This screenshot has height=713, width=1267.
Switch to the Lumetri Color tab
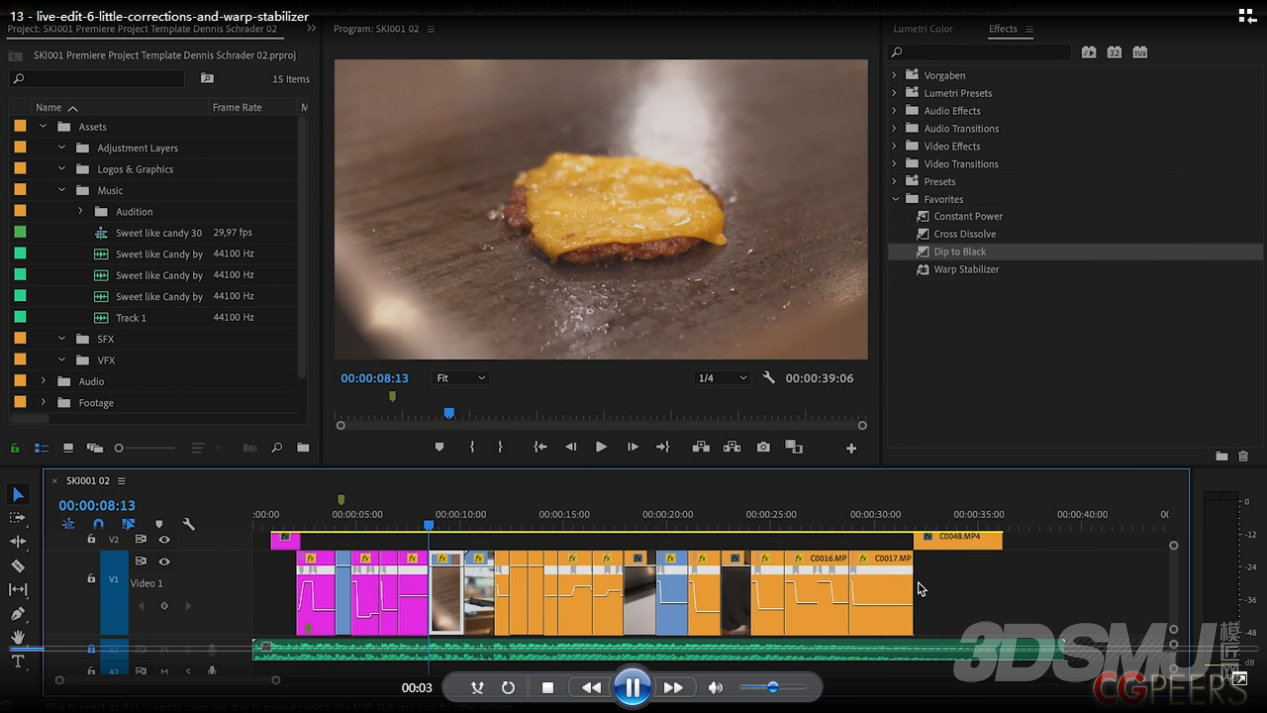[x=922, y=29]
